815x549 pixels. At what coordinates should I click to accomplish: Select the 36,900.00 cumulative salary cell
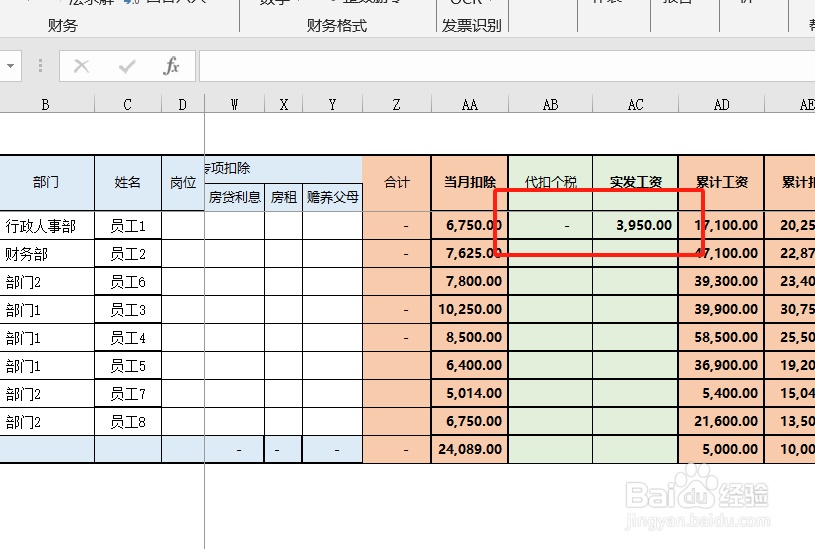[x=721, y=365]
